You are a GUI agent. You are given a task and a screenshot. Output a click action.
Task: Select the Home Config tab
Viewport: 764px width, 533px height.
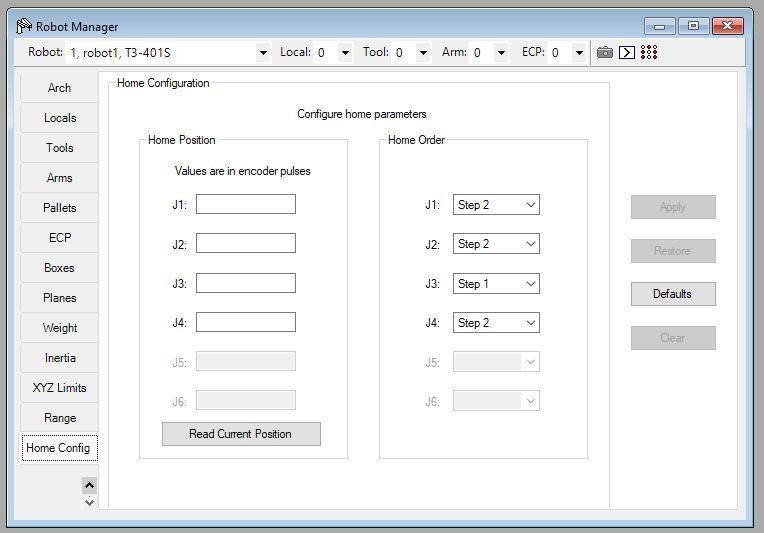pos(59,448)
